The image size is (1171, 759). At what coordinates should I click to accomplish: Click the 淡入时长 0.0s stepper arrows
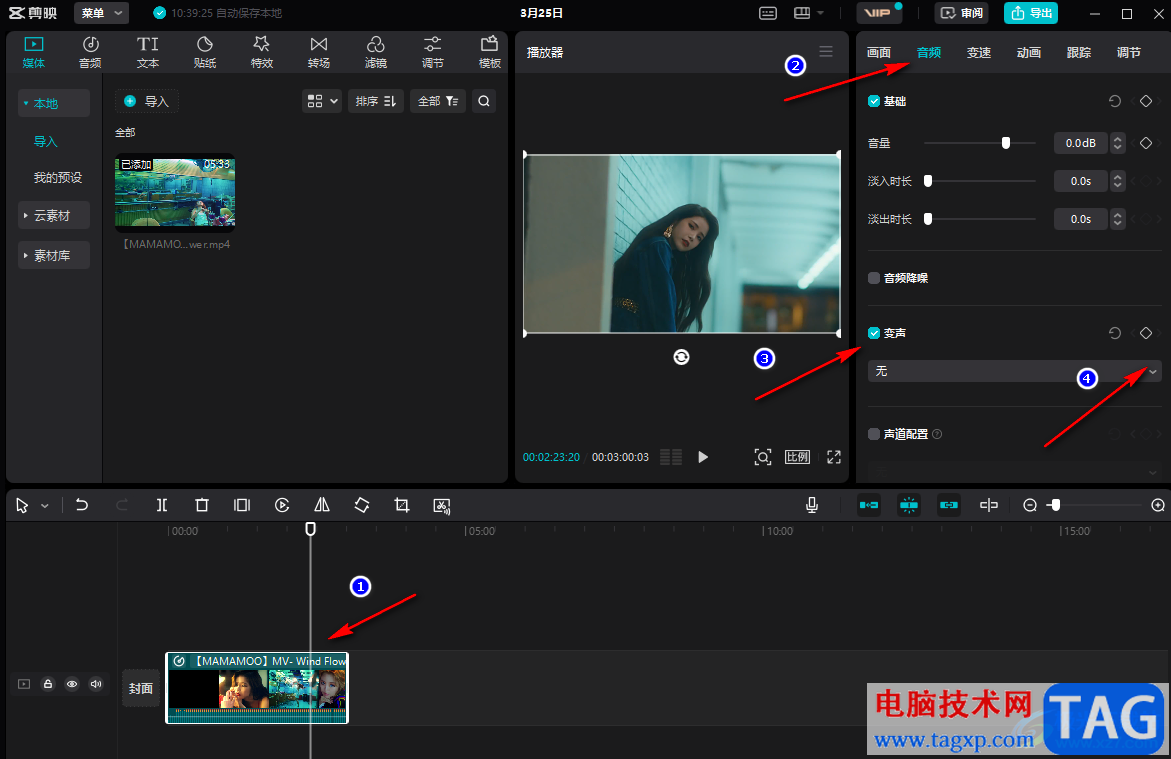pyautogui.click(x=1118, y=181)
